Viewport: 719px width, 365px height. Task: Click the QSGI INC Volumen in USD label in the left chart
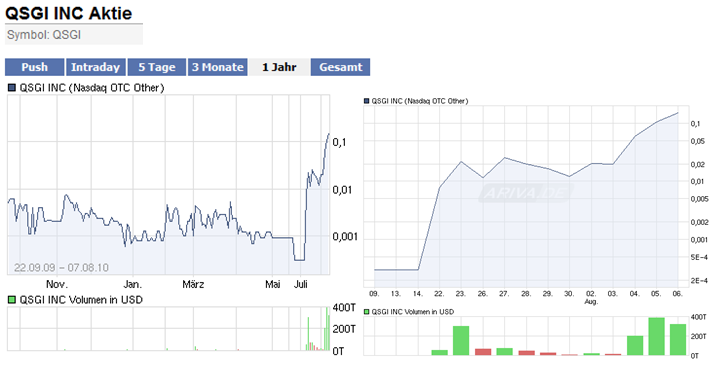[x=81, y=300]
